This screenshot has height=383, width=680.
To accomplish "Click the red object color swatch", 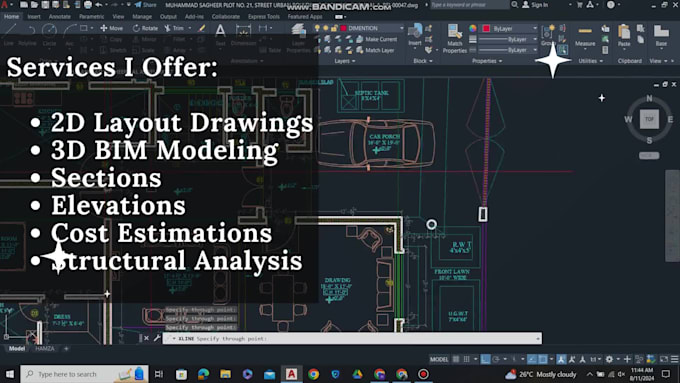I will click(x=486, y=28).
